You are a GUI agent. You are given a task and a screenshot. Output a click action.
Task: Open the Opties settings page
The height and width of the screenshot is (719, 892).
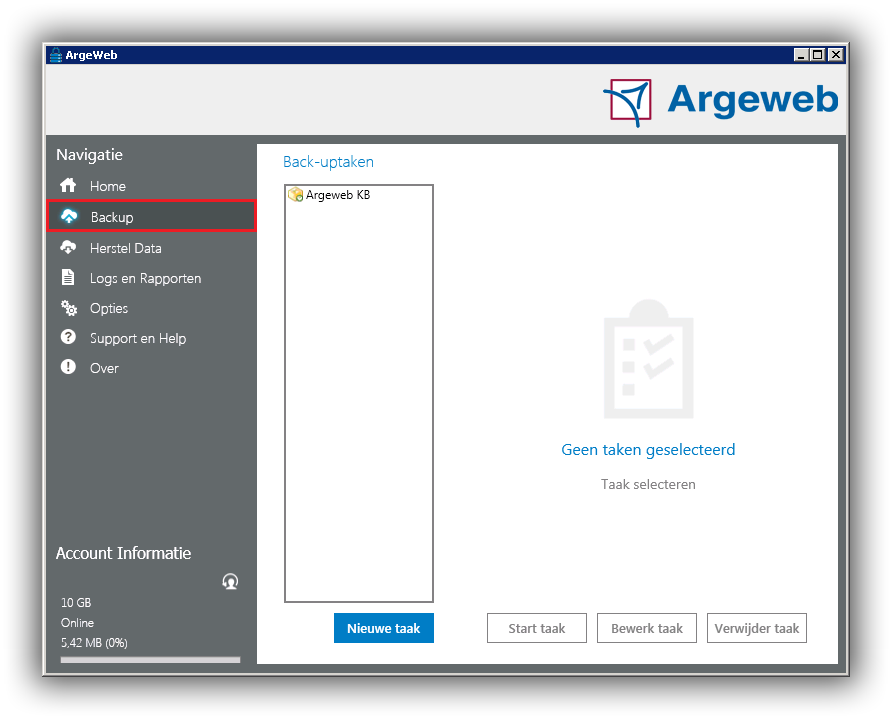[151, 308]
